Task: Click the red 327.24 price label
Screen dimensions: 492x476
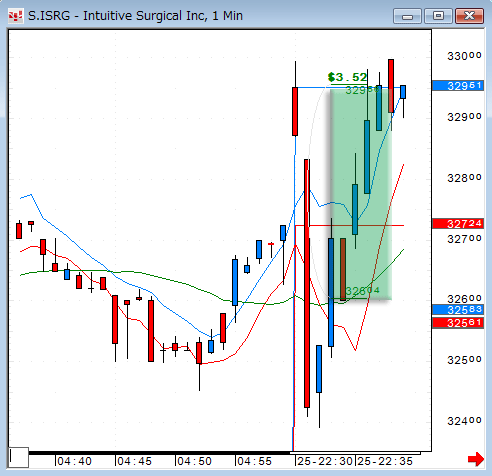Action: [x=458, y=224]
